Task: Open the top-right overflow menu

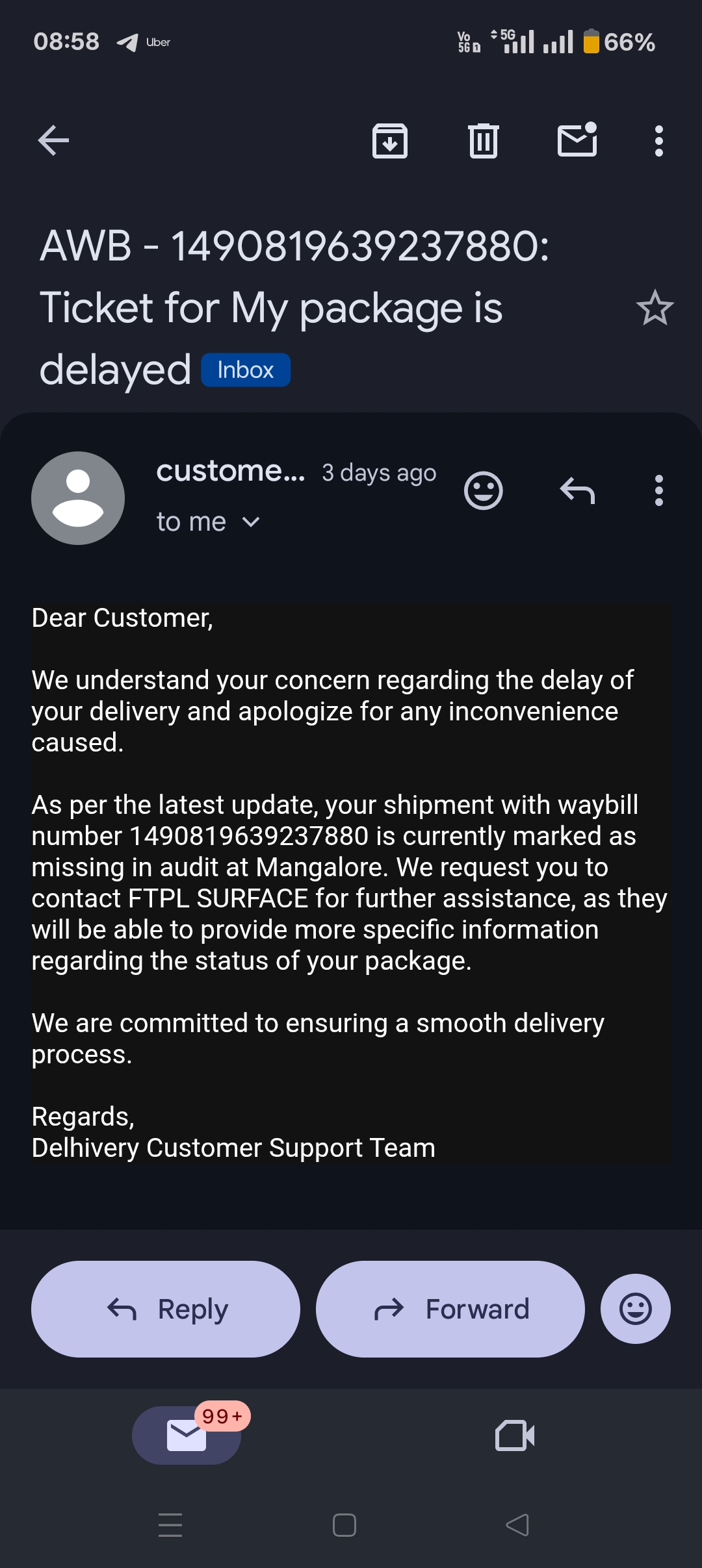Action: coord(659,140)
